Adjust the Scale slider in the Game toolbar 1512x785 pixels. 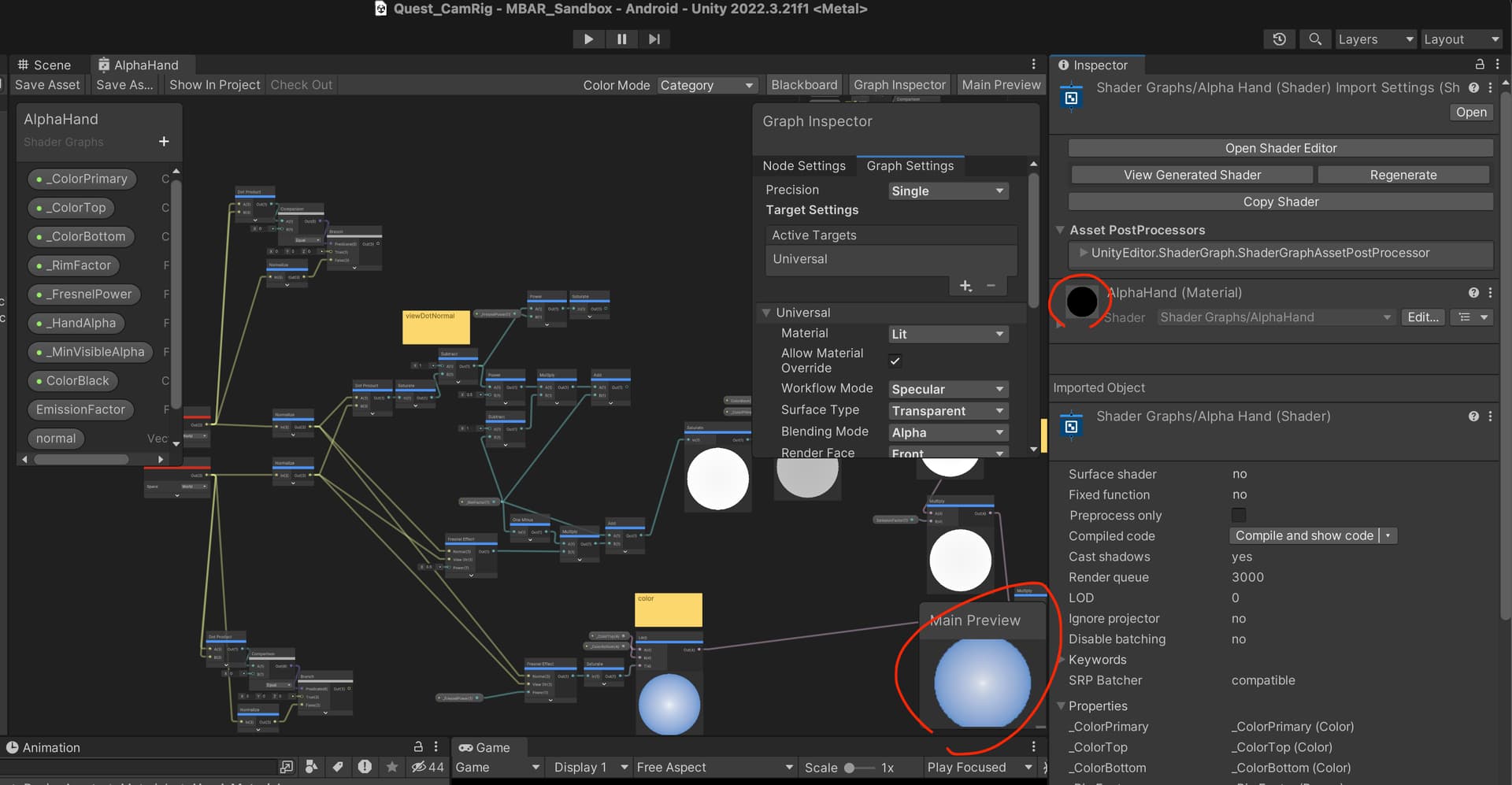click(x=849, y=768)
